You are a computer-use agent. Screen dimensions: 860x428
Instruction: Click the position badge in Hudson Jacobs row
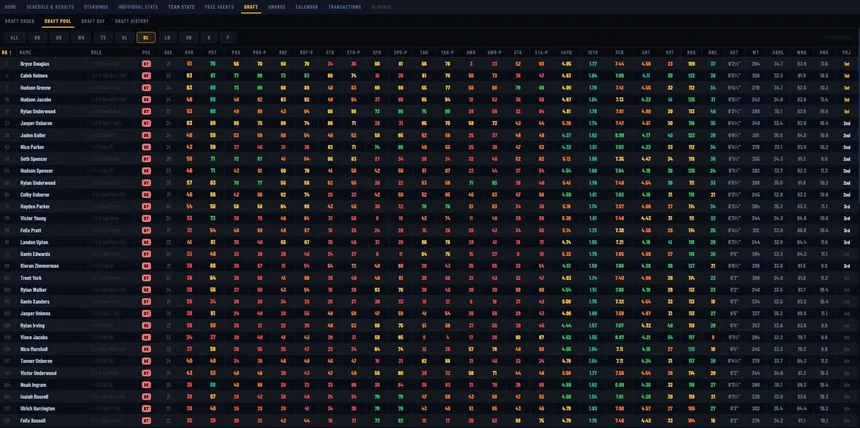pos(146,99)
